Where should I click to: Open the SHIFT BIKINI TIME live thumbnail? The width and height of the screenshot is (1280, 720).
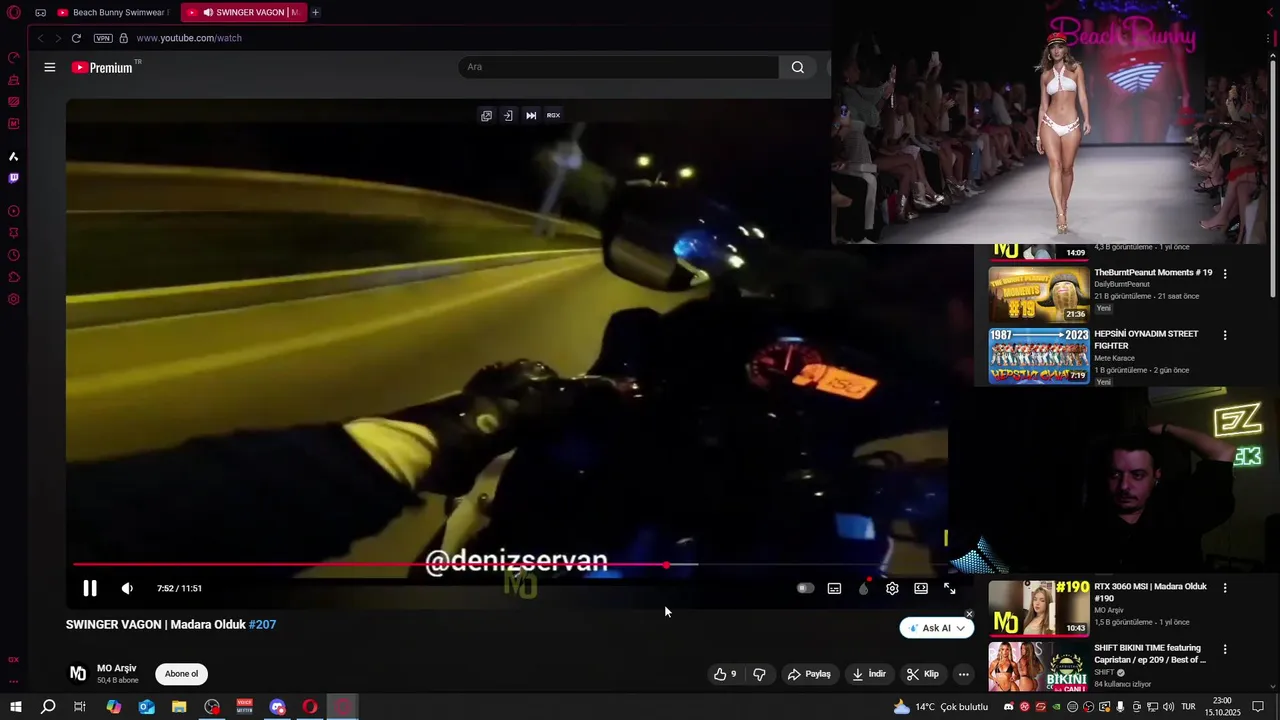coord(1039,666)
